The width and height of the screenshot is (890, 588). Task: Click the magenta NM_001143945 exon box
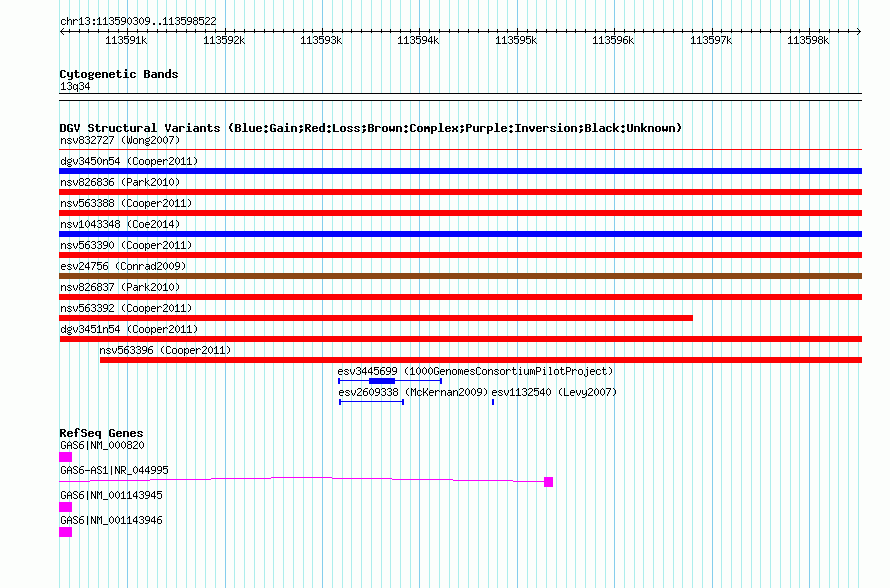pos(65,507)
